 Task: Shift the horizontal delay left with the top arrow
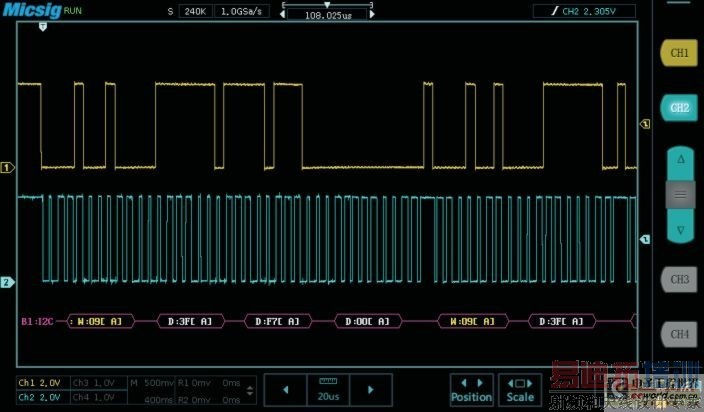pyautogui.click(x=282, y=14)
